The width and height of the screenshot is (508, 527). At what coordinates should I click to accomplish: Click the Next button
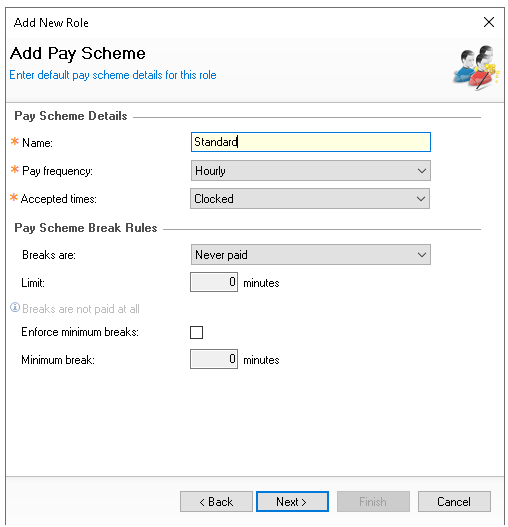(x=292, y=502)
